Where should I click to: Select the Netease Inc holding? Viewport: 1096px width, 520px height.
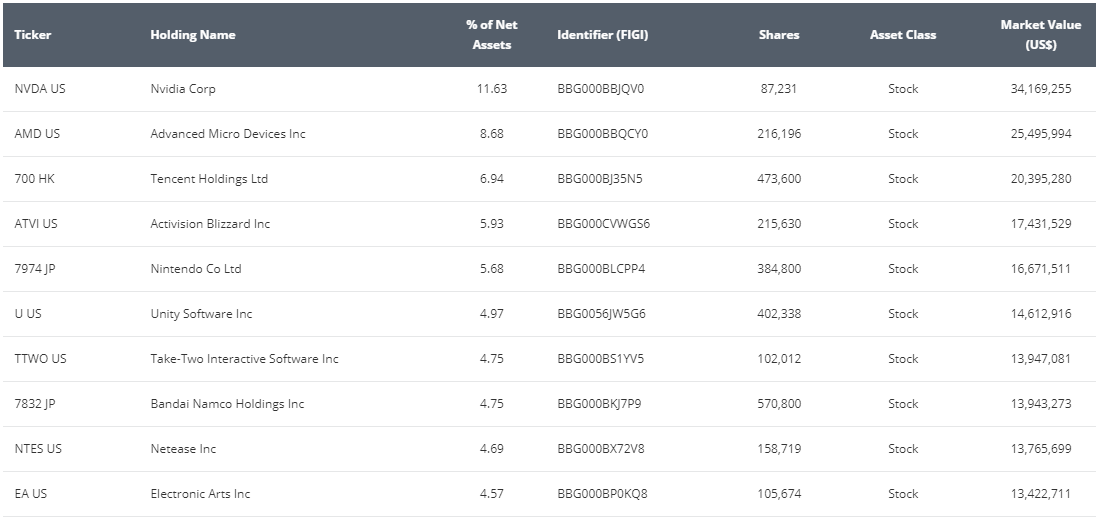(183, 449)
